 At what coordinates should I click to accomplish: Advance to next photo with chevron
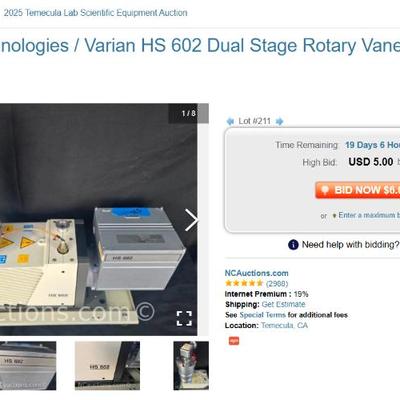tap(192, 220)
